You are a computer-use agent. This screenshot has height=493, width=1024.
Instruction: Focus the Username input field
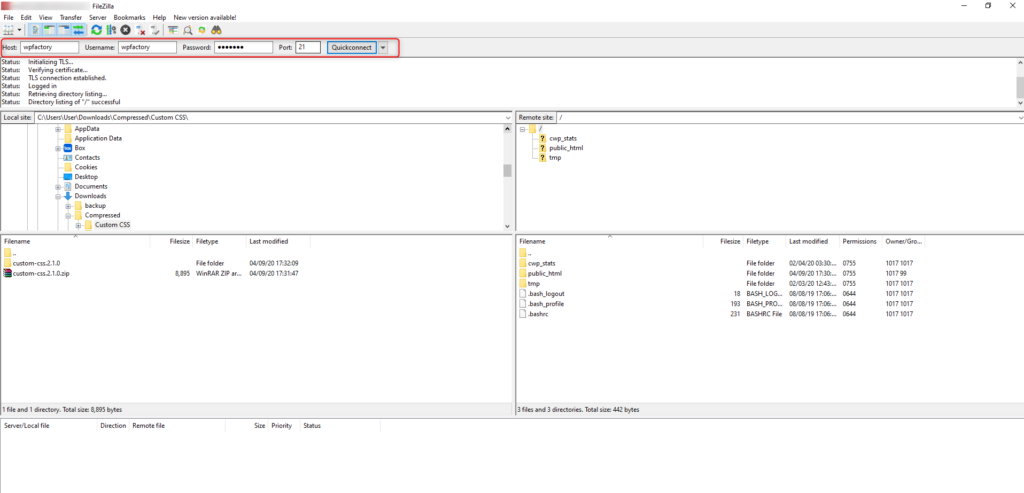tap(148, 47)
